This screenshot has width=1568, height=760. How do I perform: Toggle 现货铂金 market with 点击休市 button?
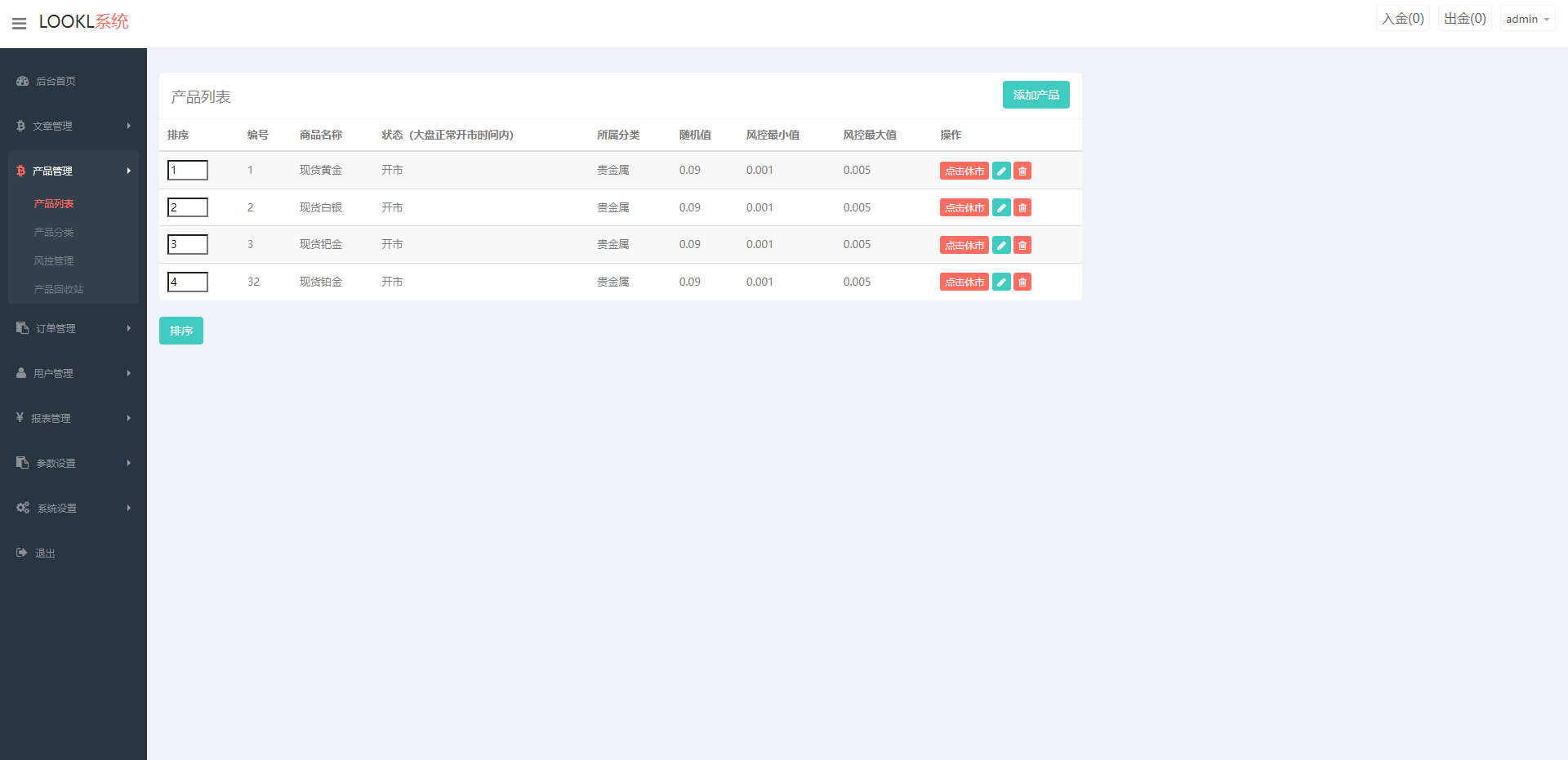click(964, 282)
